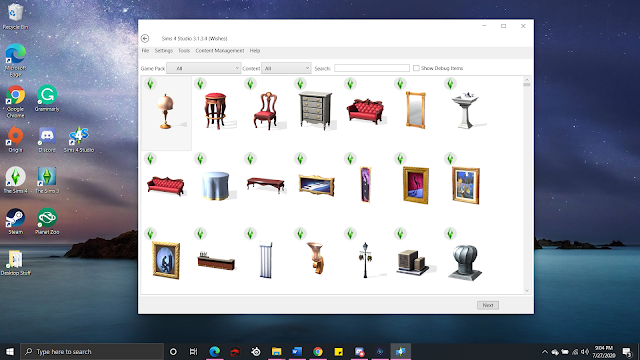Open the Help menu
Image resolution: width=640 pixels, height=360 pixels.
pyautogui.click(x=255, y=51)
